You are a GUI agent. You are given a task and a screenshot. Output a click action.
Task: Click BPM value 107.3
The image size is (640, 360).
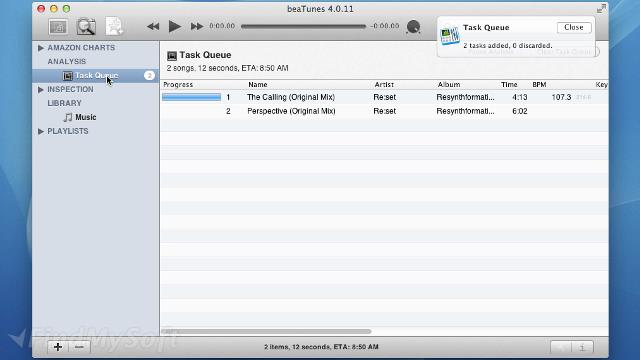pos(561,97)
